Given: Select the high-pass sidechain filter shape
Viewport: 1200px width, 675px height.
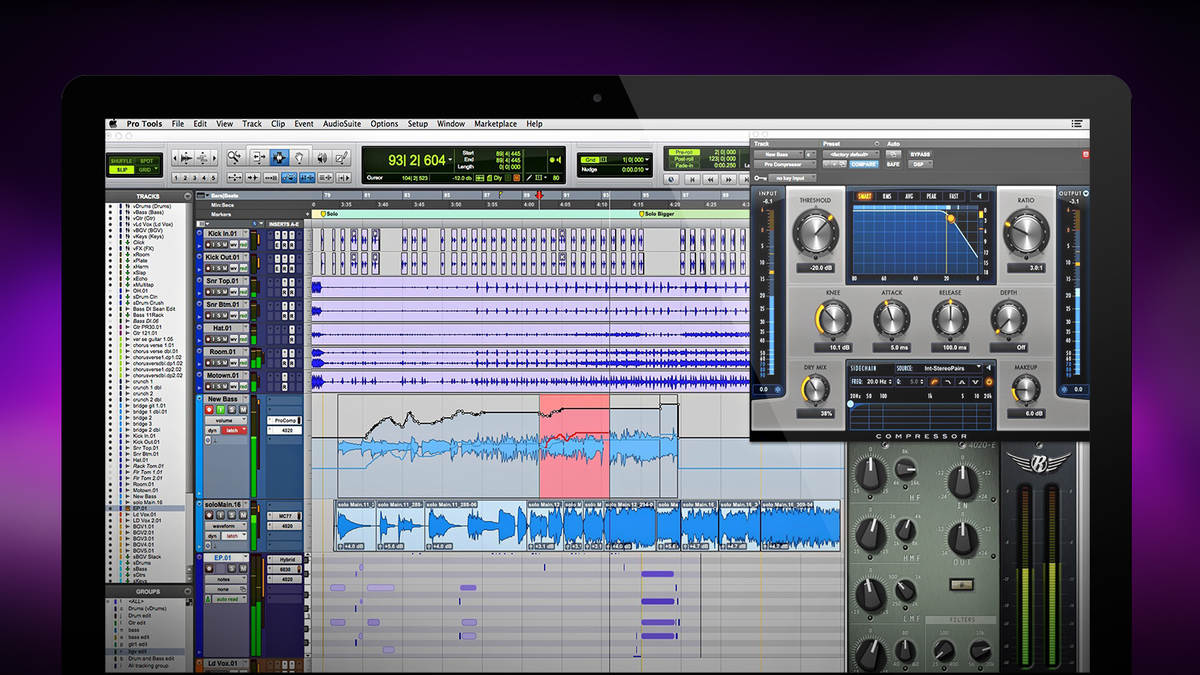Looking at the screenshot, I should coord(934,382).
